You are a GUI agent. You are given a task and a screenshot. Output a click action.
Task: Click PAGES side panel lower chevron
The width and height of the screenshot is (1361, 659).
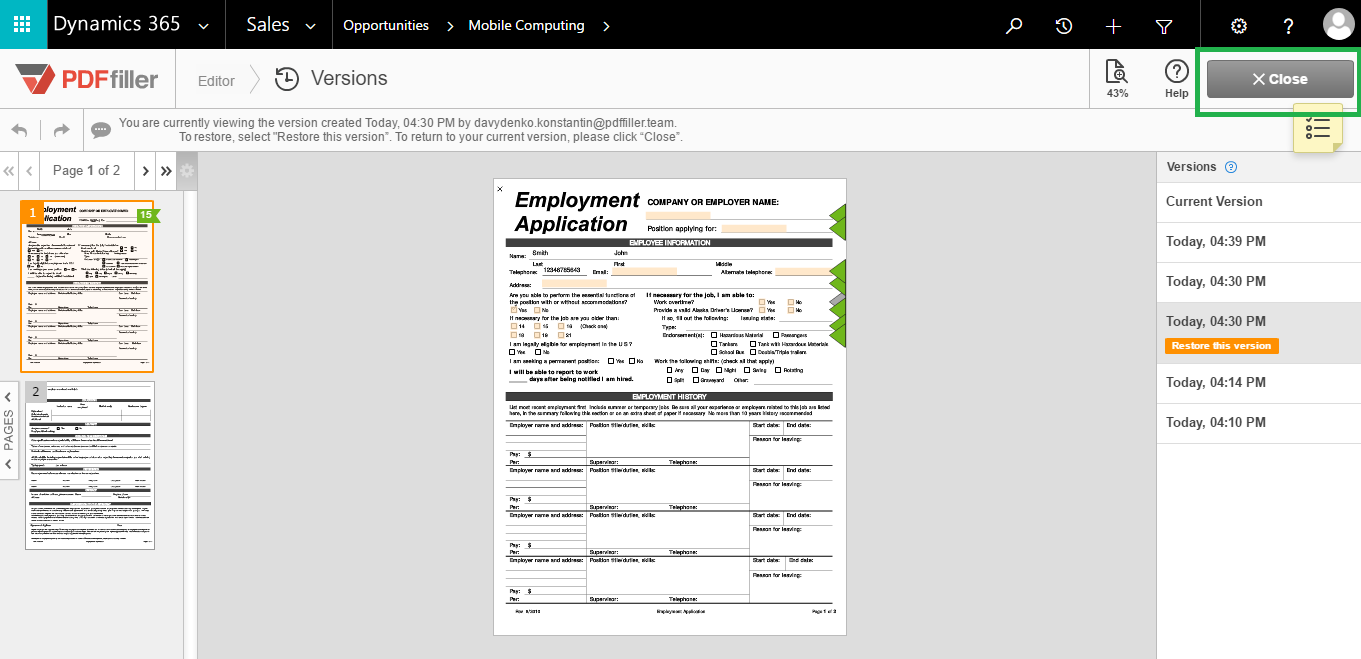[x=9, y=464]
